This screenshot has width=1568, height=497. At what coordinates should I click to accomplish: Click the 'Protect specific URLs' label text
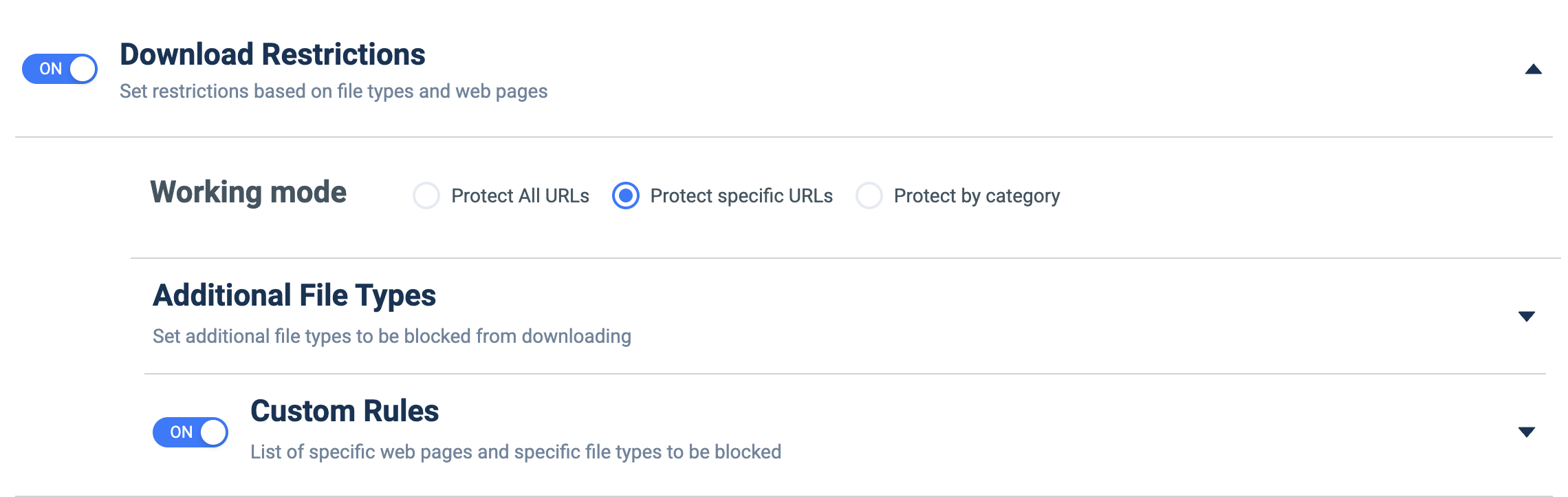tap(741, 196)
